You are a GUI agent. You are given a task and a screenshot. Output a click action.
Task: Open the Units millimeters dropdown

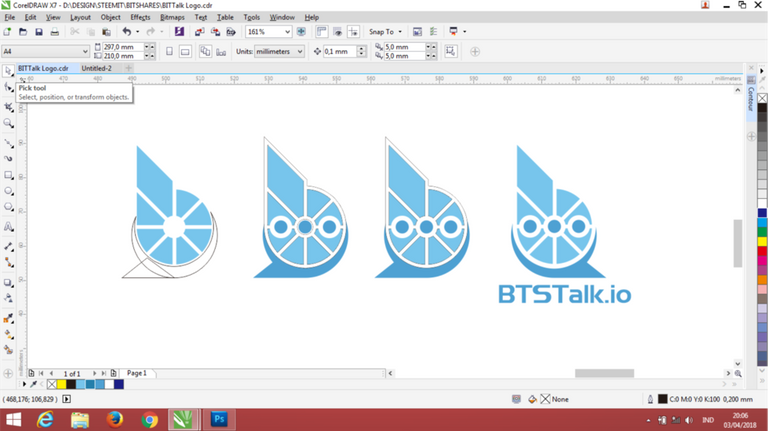pyautogui.click(x=299, y=51)
